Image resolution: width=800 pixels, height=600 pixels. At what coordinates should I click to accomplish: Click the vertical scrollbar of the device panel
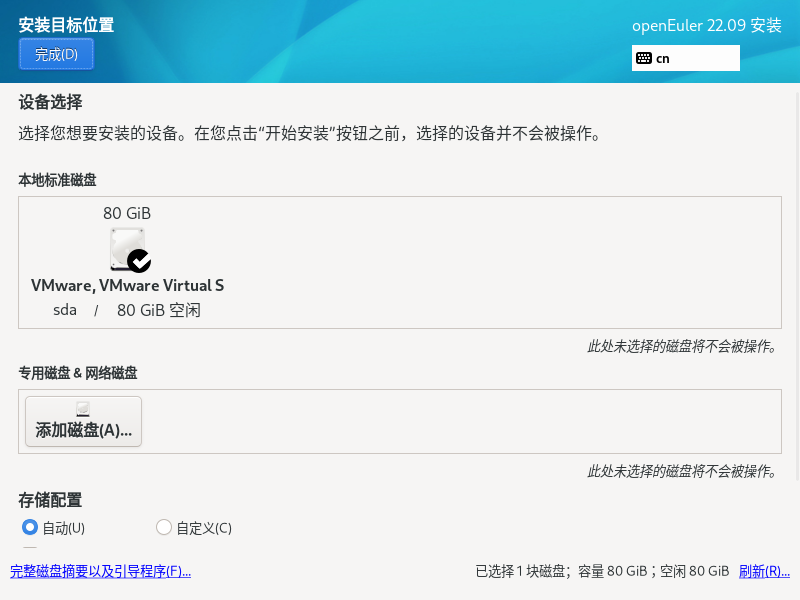pyautogui.click(x=797, y=286)
